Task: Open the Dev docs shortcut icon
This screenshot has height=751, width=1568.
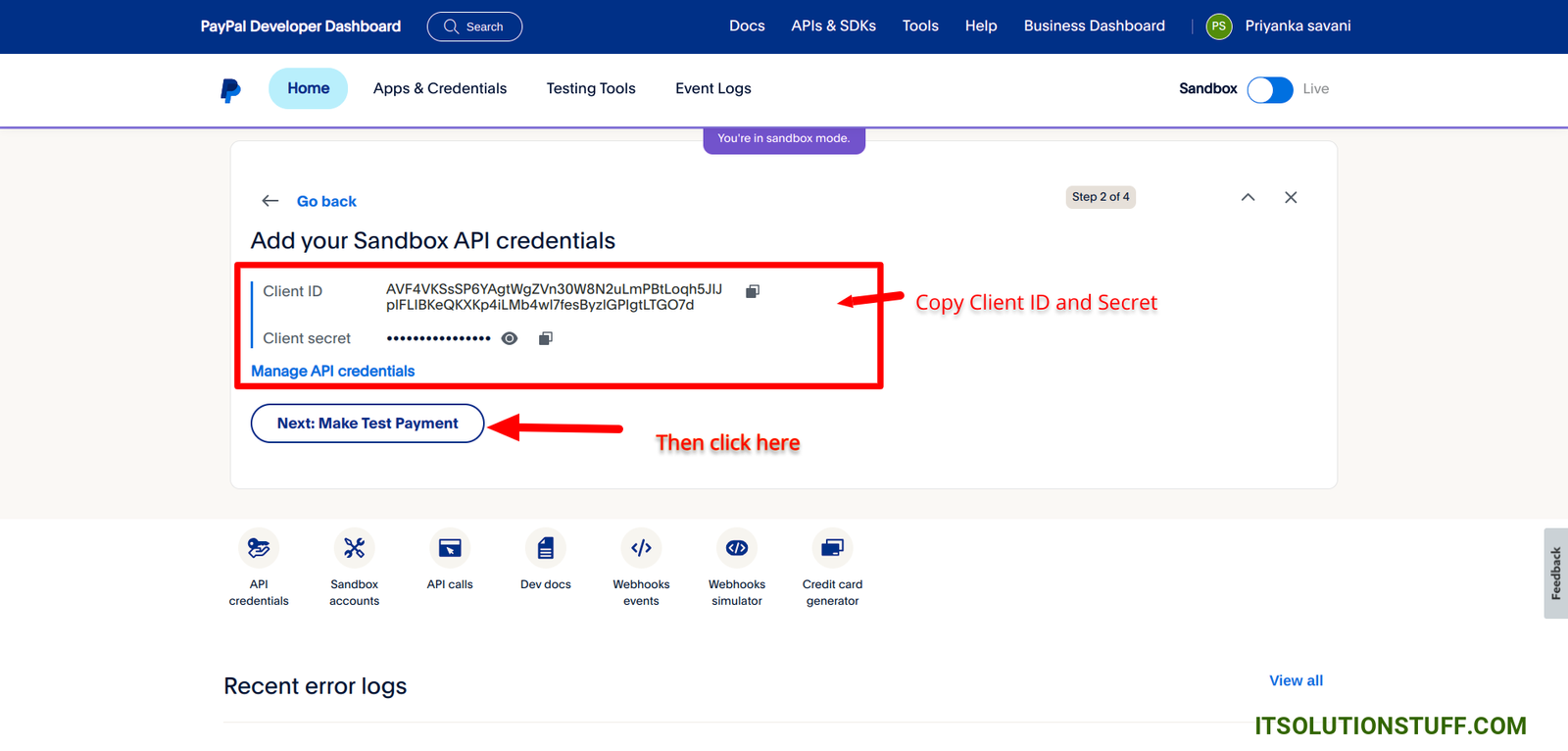Action: (x=546, y=548)
